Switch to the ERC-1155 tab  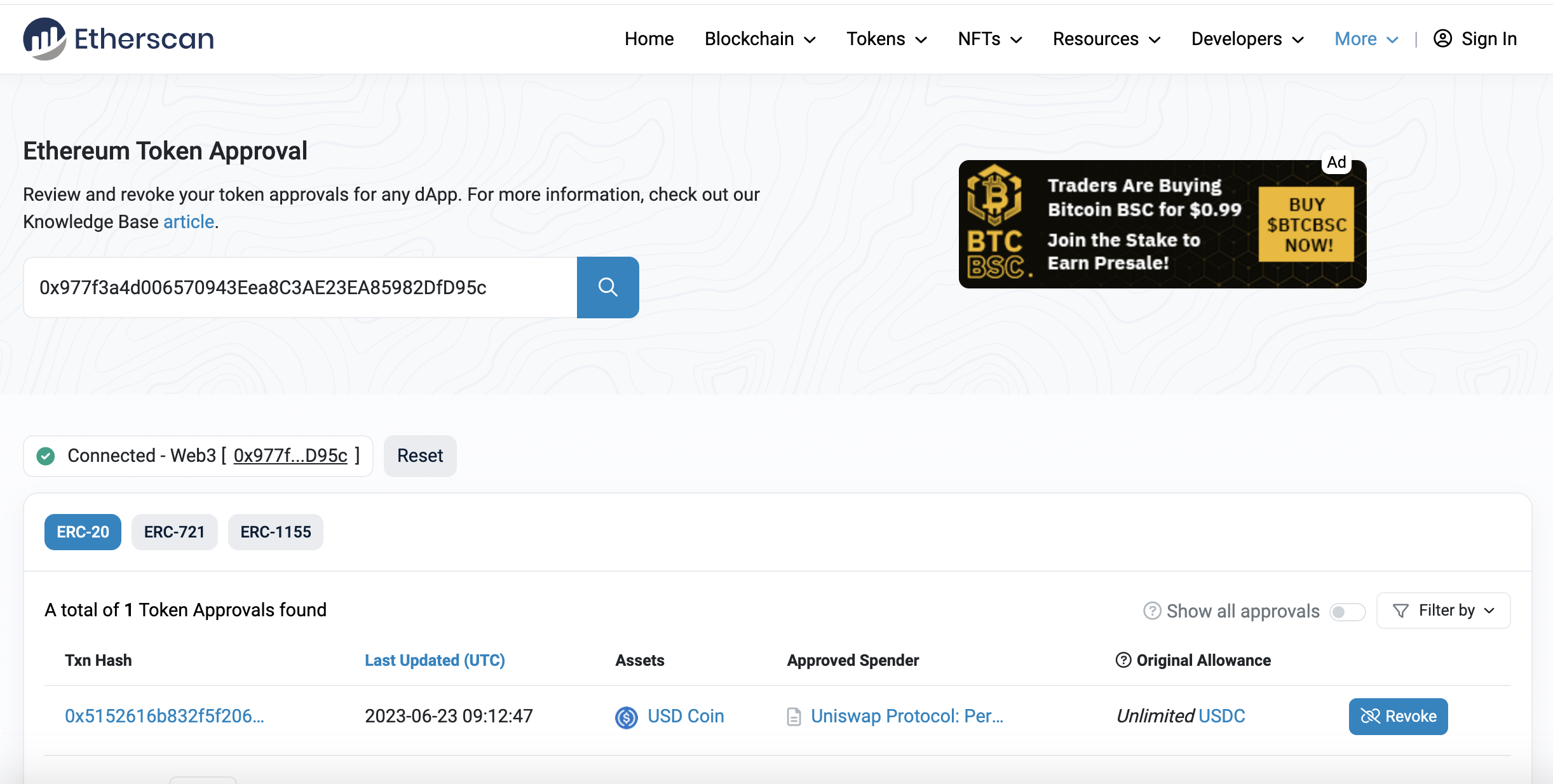coord(275,532)
